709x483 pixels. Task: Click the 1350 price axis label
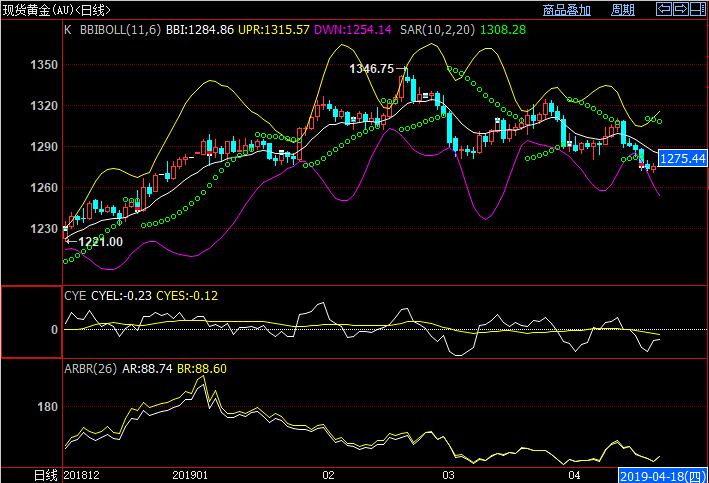click(44, 65)
